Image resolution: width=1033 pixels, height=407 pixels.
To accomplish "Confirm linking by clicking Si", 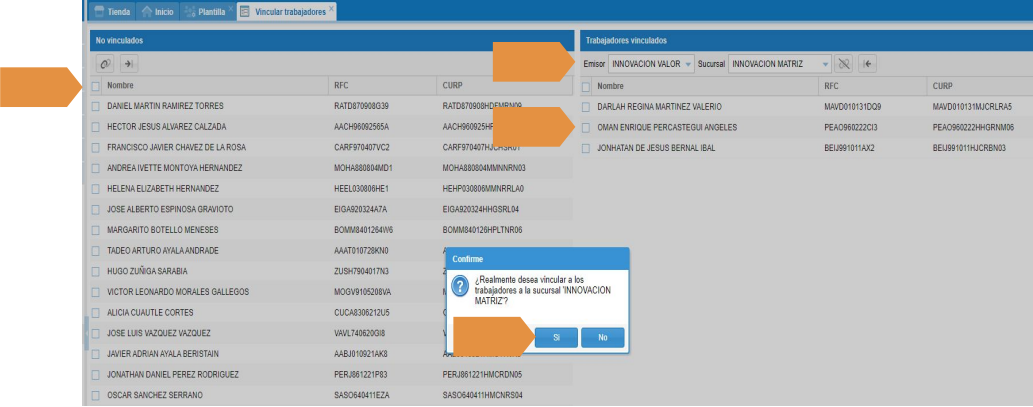I will click(555, 338).
